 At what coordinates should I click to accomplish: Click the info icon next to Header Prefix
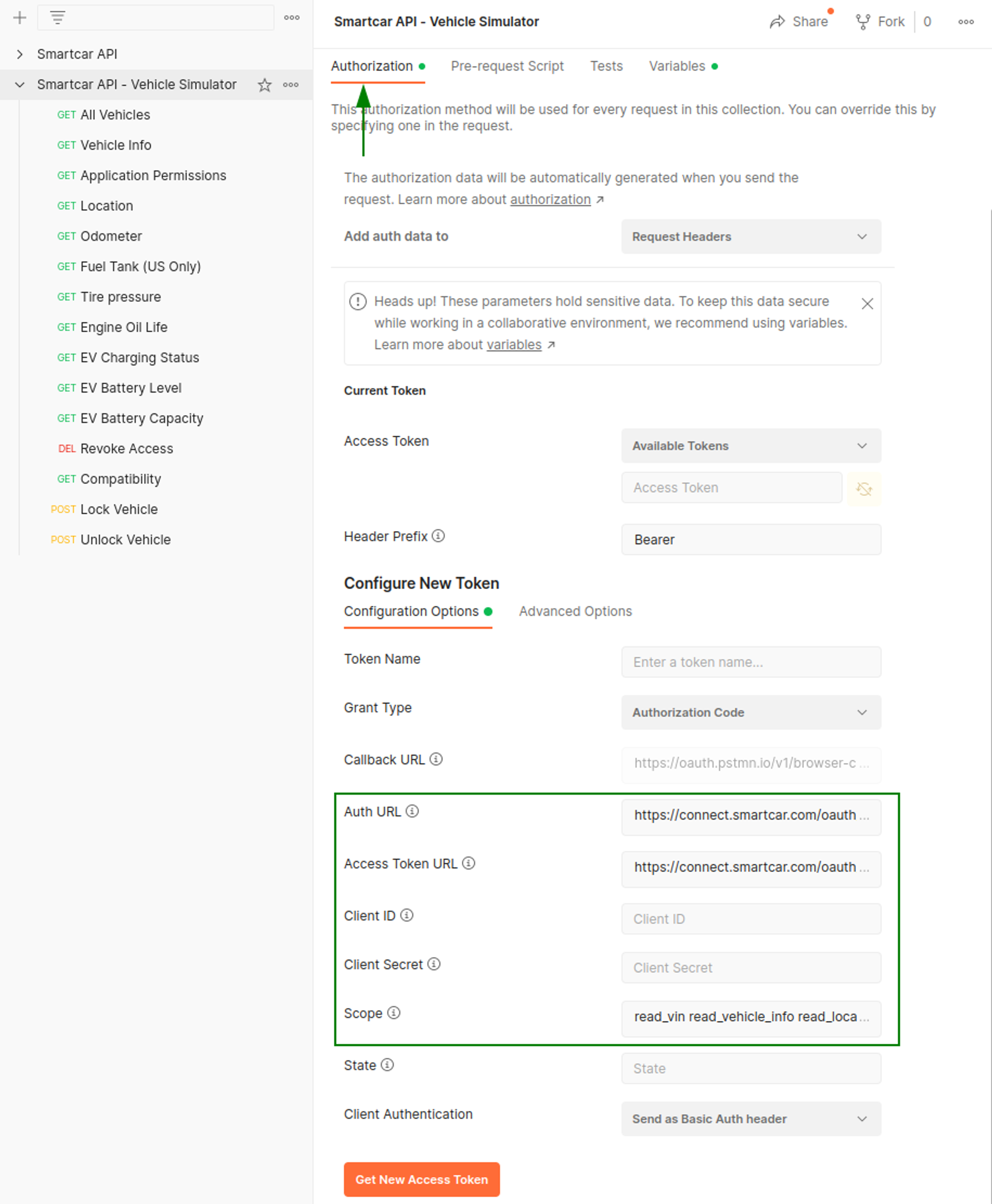(x=438, y=536)
